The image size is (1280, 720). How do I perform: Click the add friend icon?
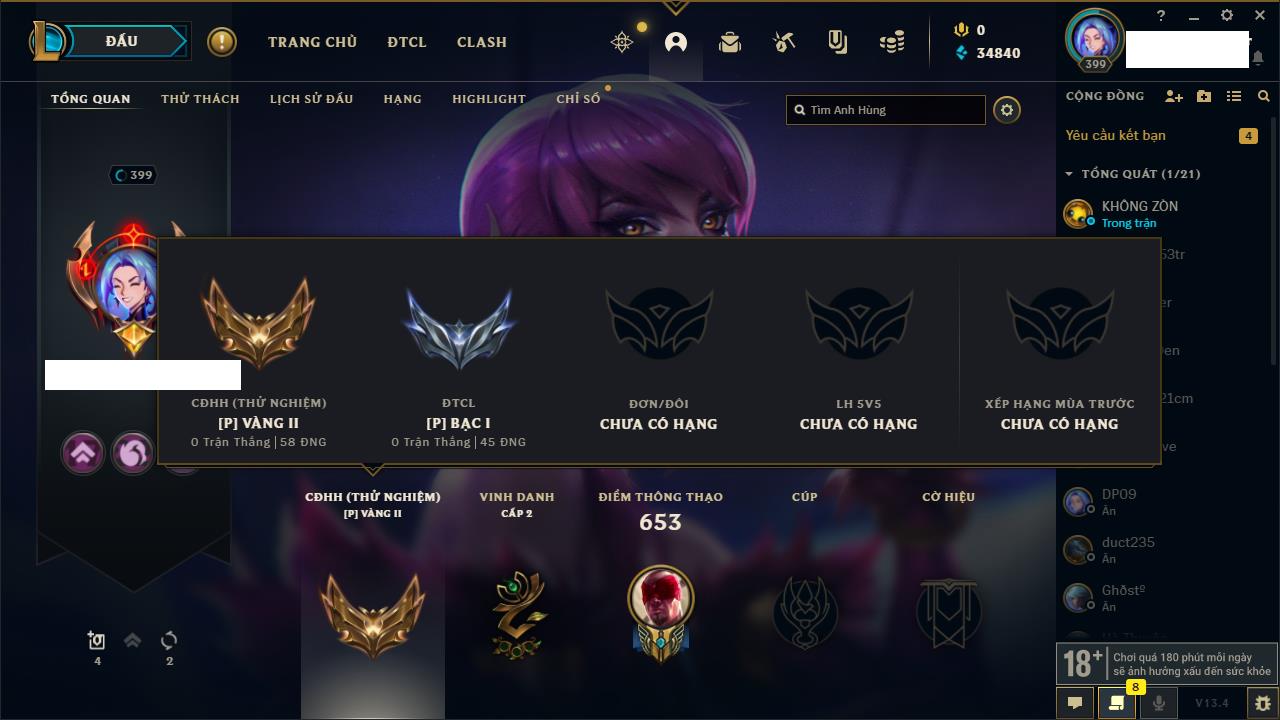(x=1174, y=96)
